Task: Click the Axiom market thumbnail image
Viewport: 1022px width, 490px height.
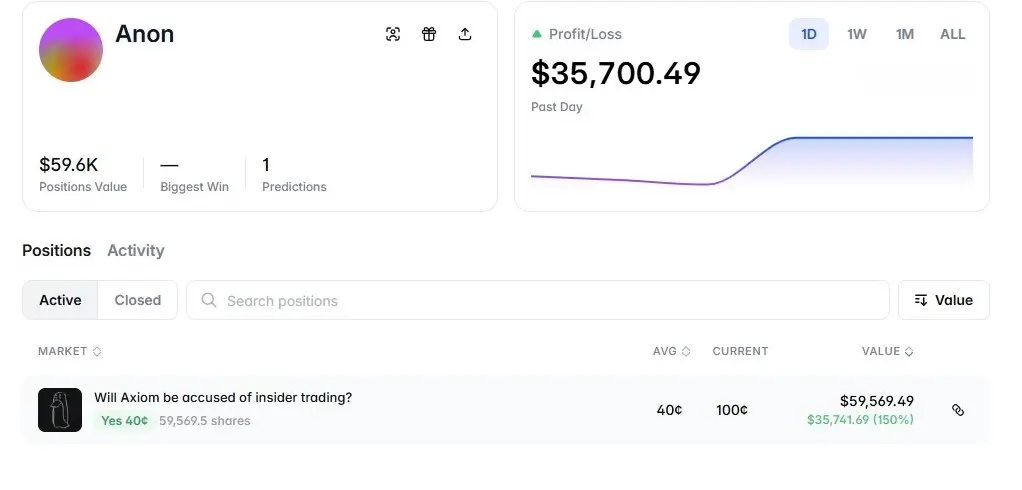Action: [60, 410]
